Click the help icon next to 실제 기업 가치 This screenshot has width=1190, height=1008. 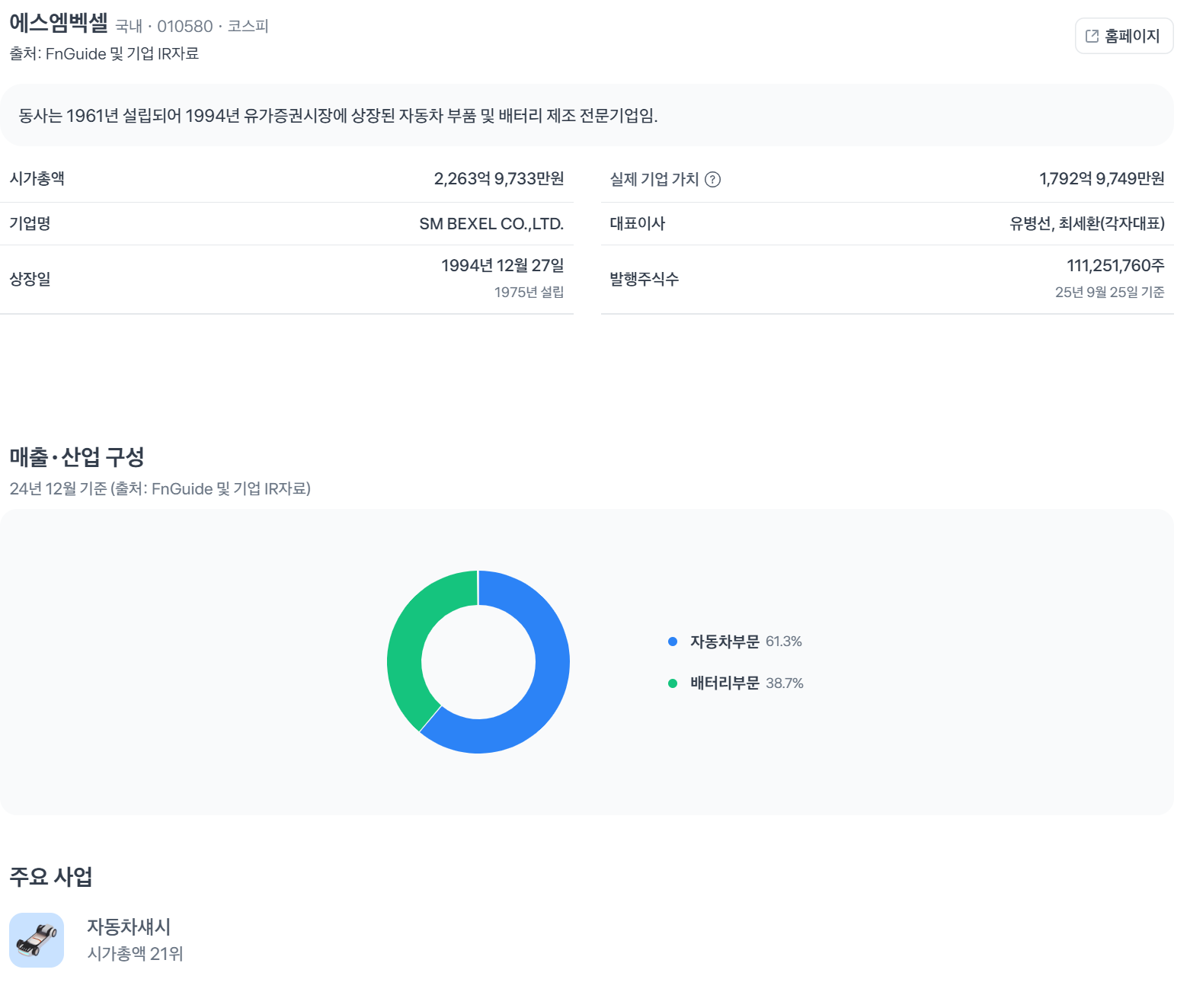tap(712, 179)
